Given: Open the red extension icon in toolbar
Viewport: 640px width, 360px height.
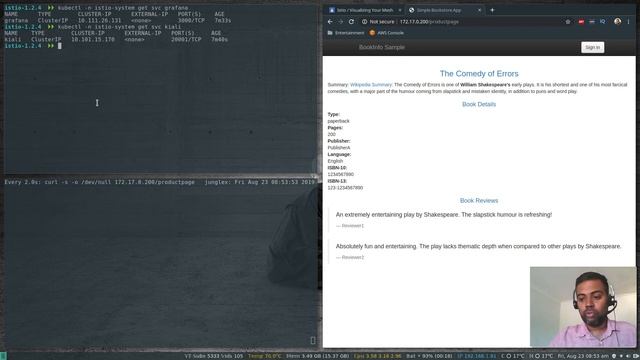Looking at the screenshot, I should tap(581, 22).
